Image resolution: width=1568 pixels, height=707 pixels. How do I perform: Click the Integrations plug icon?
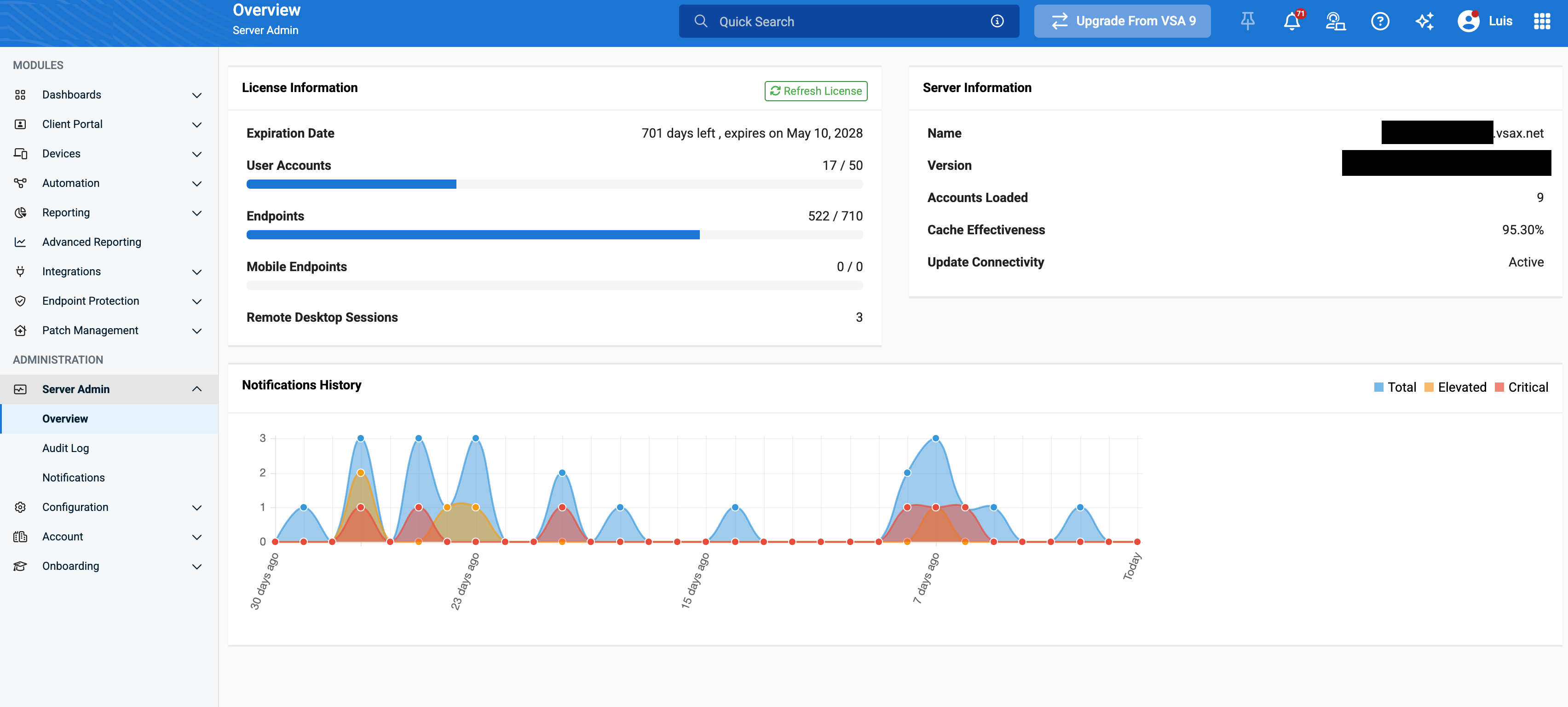pos(20,272)
